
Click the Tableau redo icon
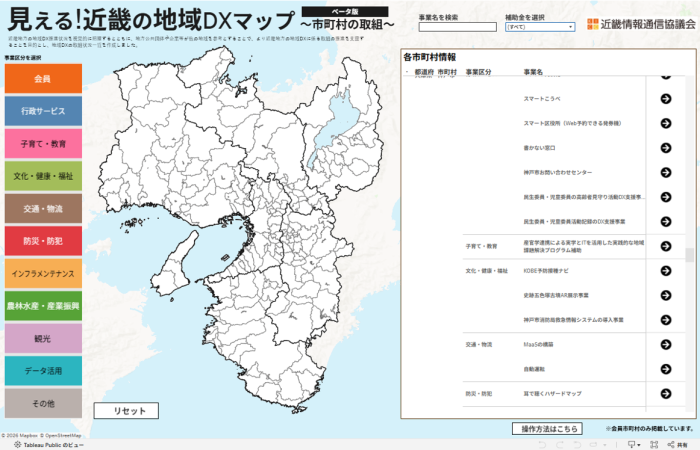coord(560,445)
